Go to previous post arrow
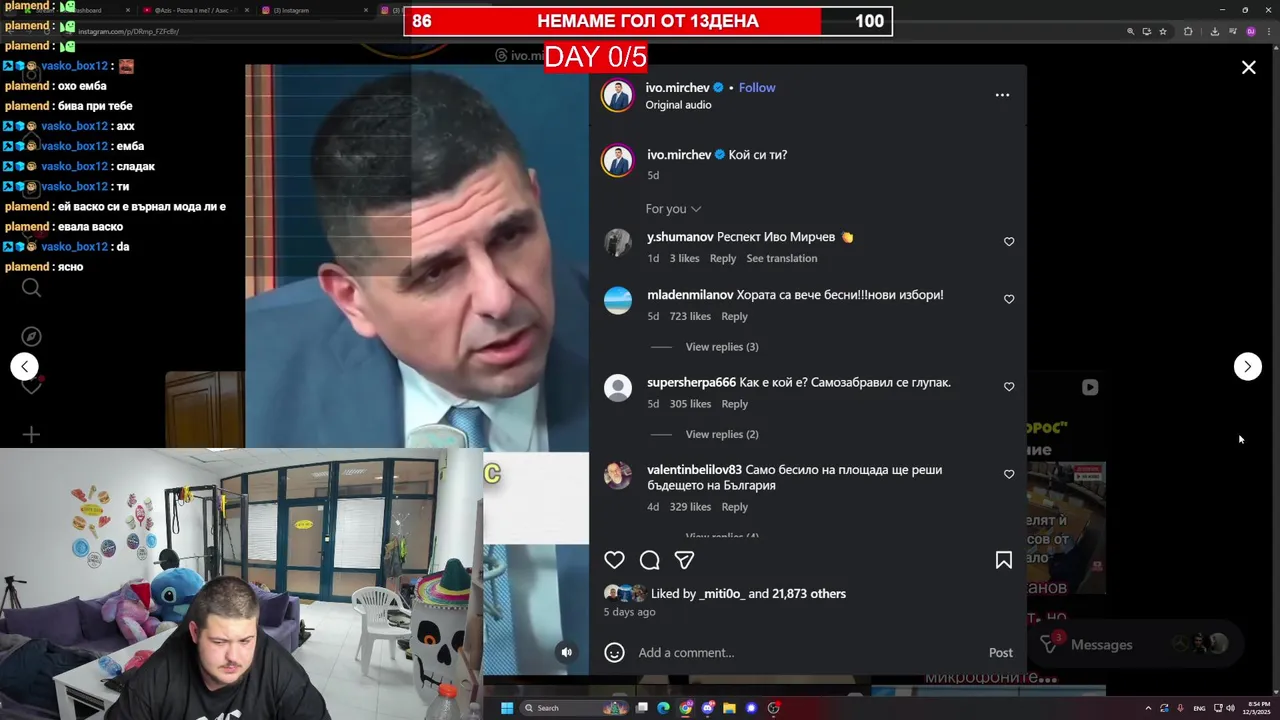Viewport: 1280px width, 720px height. tap(24, 366)
